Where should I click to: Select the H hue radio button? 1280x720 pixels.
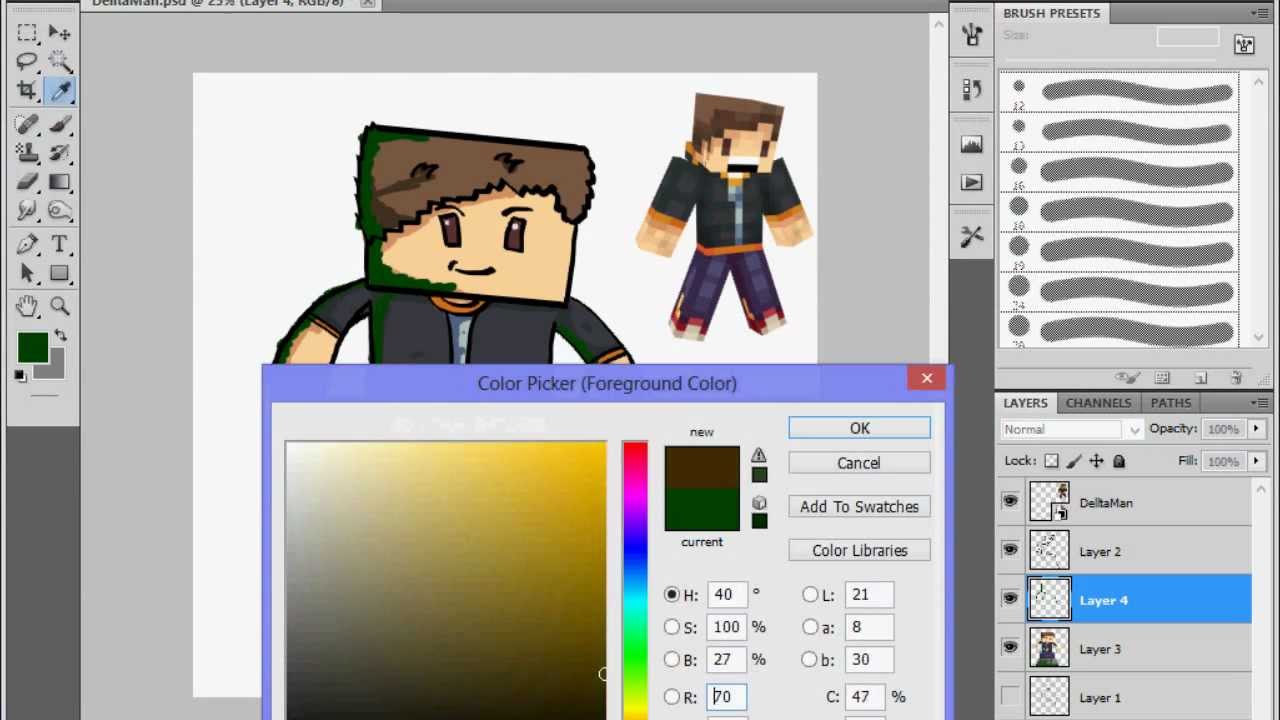click(672, 595)
